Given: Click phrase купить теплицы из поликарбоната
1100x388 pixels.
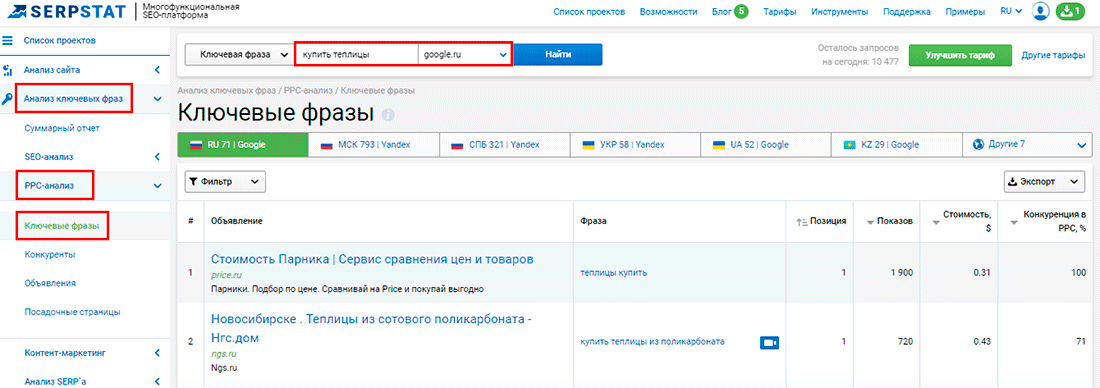Looking at the screenshot, I should (x=652, y=342).
